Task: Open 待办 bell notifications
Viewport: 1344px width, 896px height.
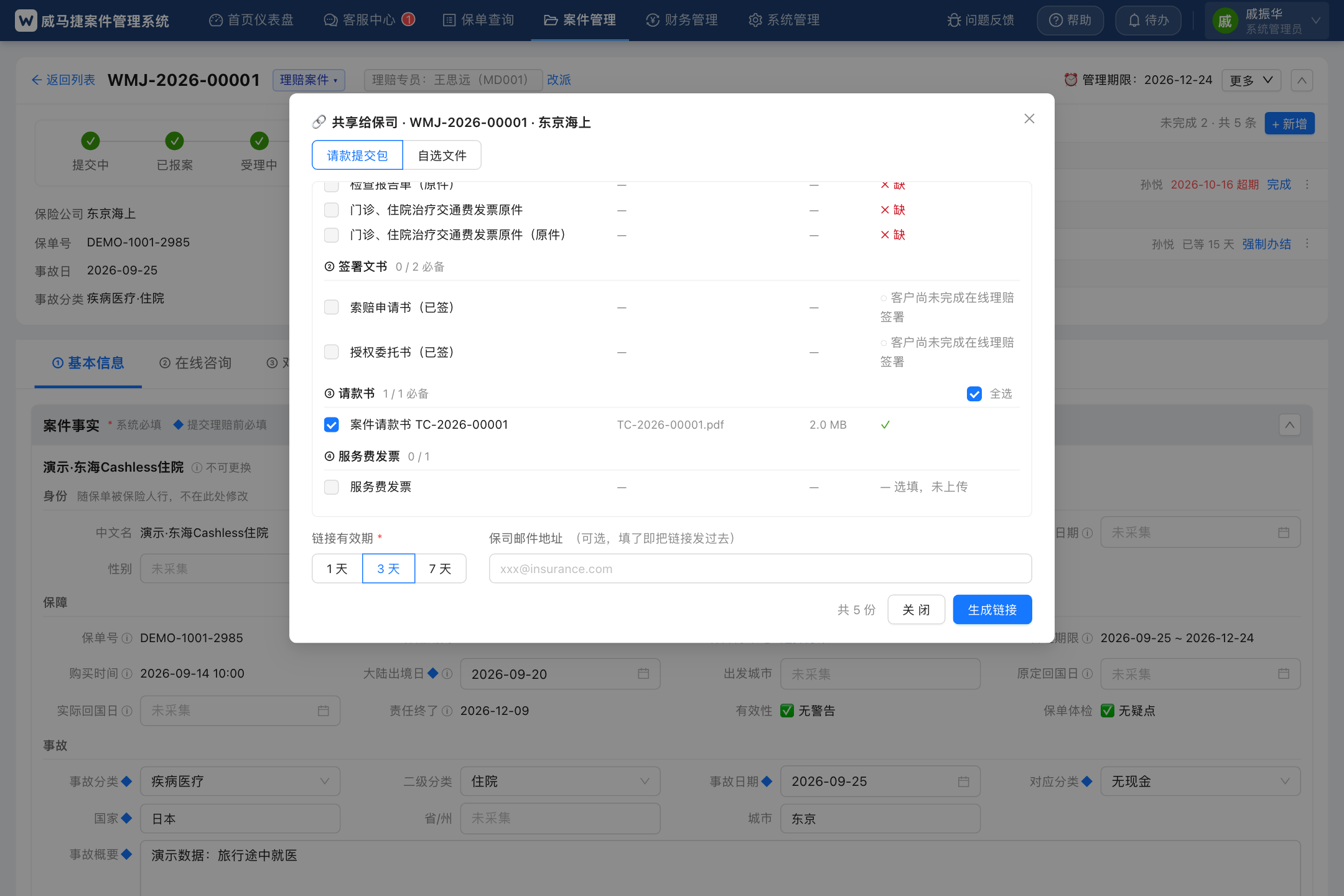Action: (x=1148, y=21)
